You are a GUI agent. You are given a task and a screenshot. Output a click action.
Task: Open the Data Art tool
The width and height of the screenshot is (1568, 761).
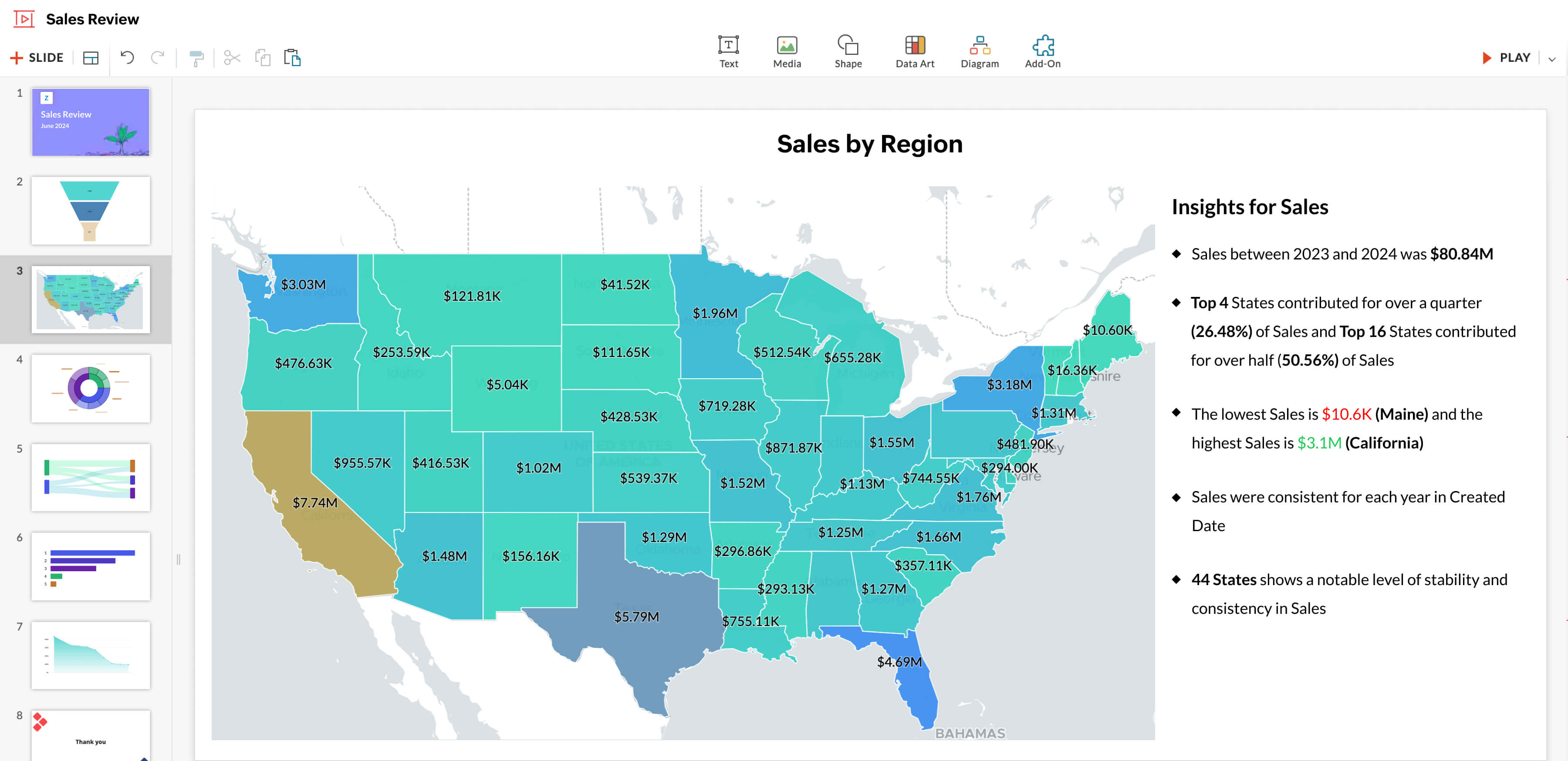click(x=914, y=51)
